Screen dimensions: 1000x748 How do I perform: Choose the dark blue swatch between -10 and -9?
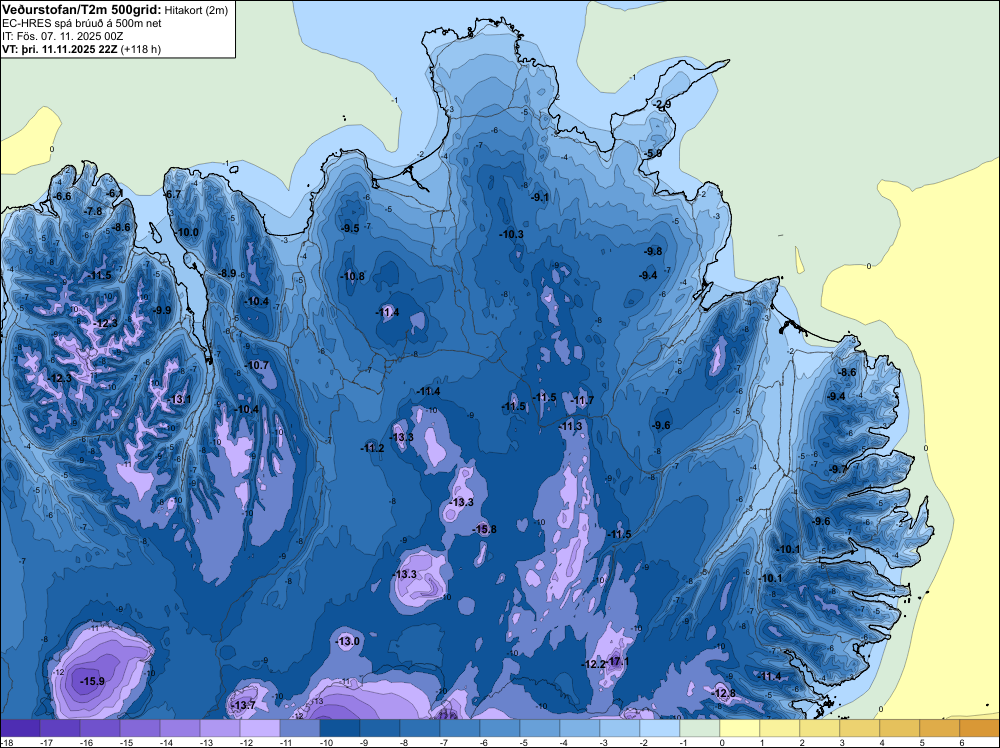(x=340, y=728)
